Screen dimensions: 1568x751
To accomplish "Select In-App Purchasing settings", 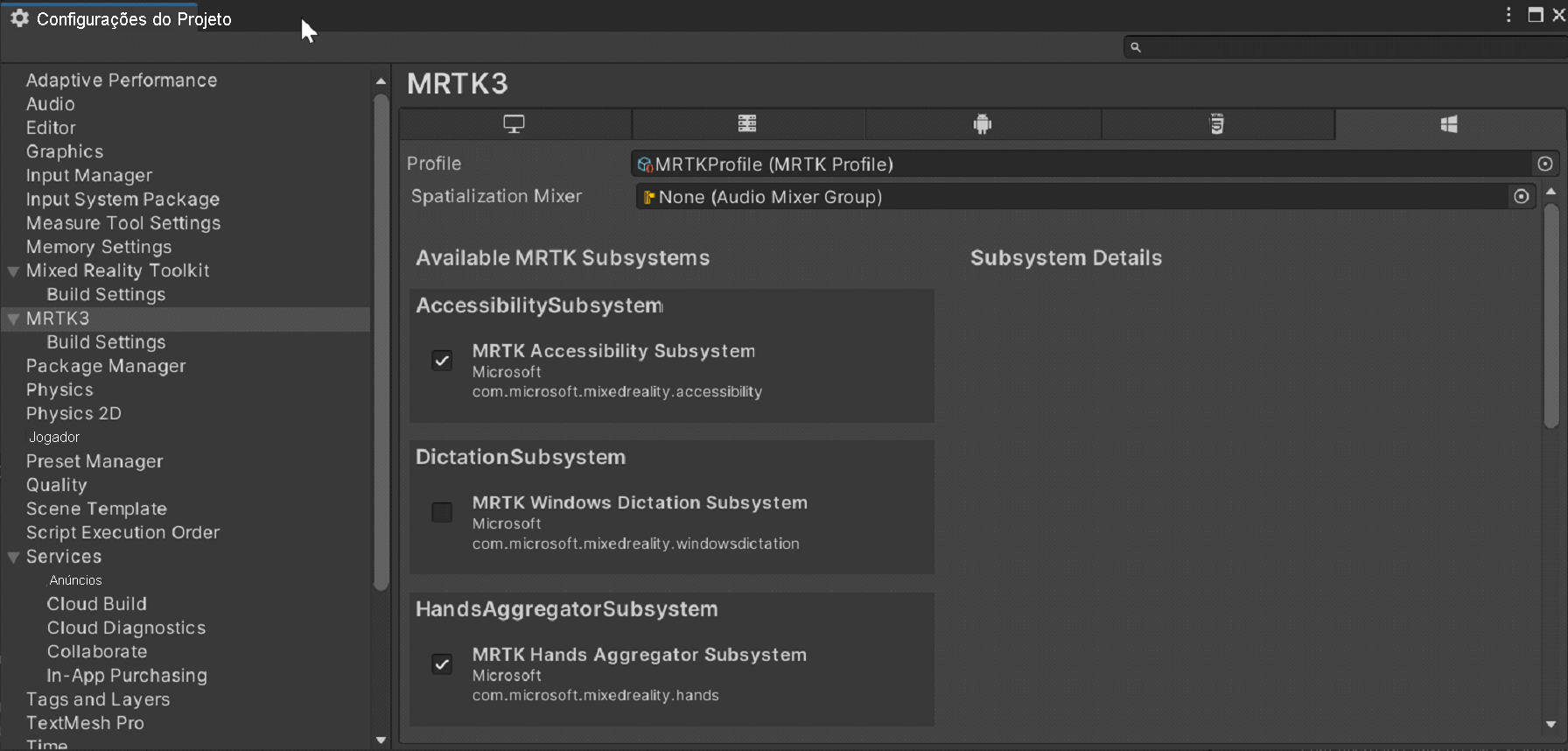I will pos(127,676).
